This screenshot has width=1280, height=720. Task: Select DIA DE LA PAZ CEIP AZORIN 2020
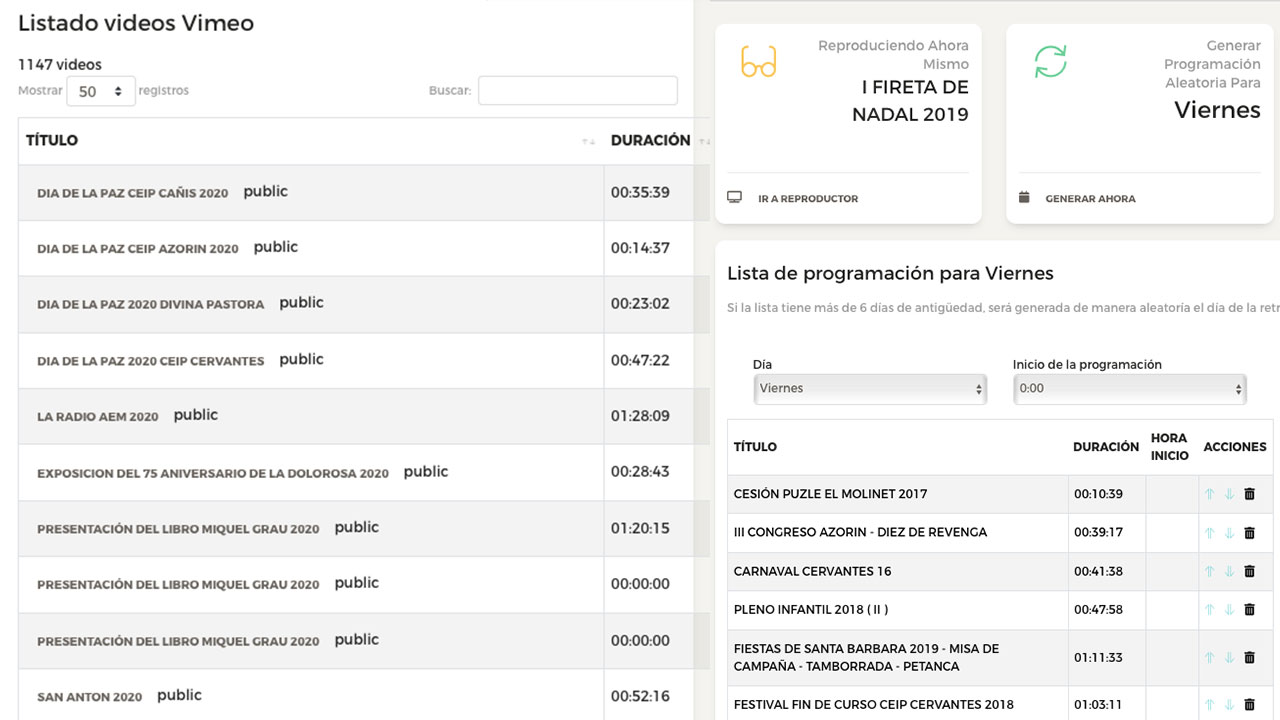point(138,249)
